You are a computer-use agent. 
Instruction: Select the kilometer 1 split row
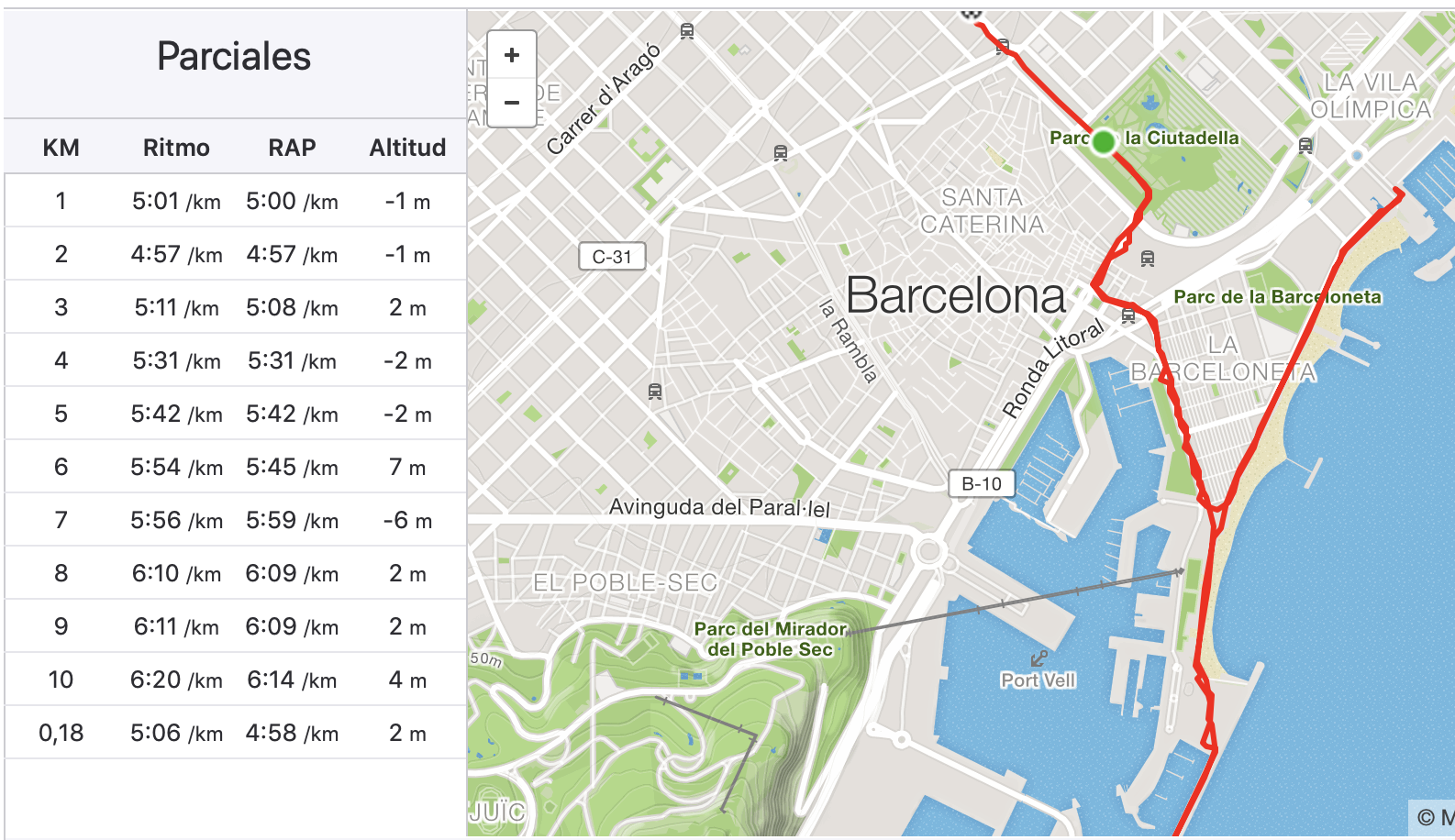pyautogui.click(x=235, y=201)
